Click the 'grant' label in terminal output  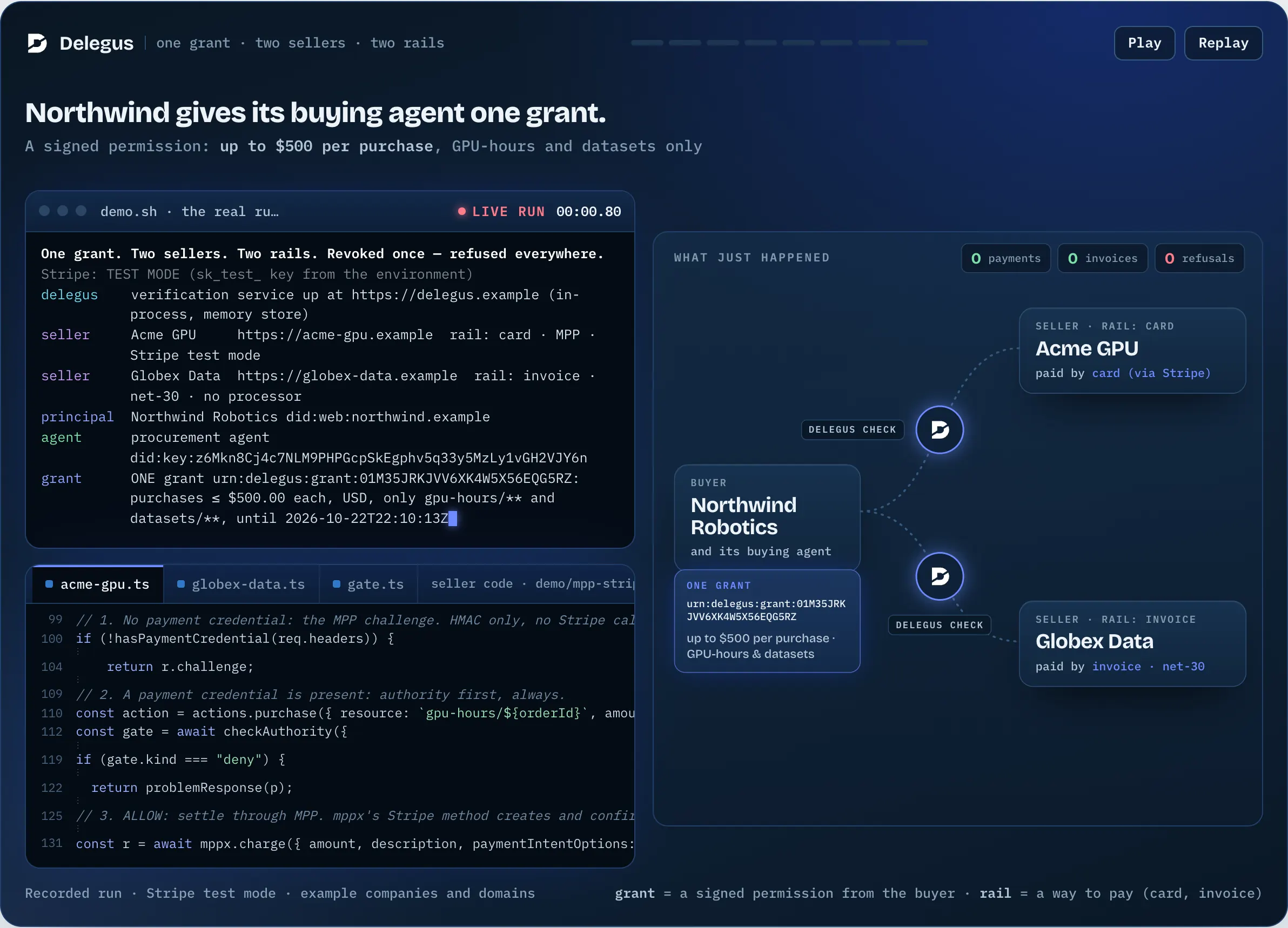(x=62, y=478)
